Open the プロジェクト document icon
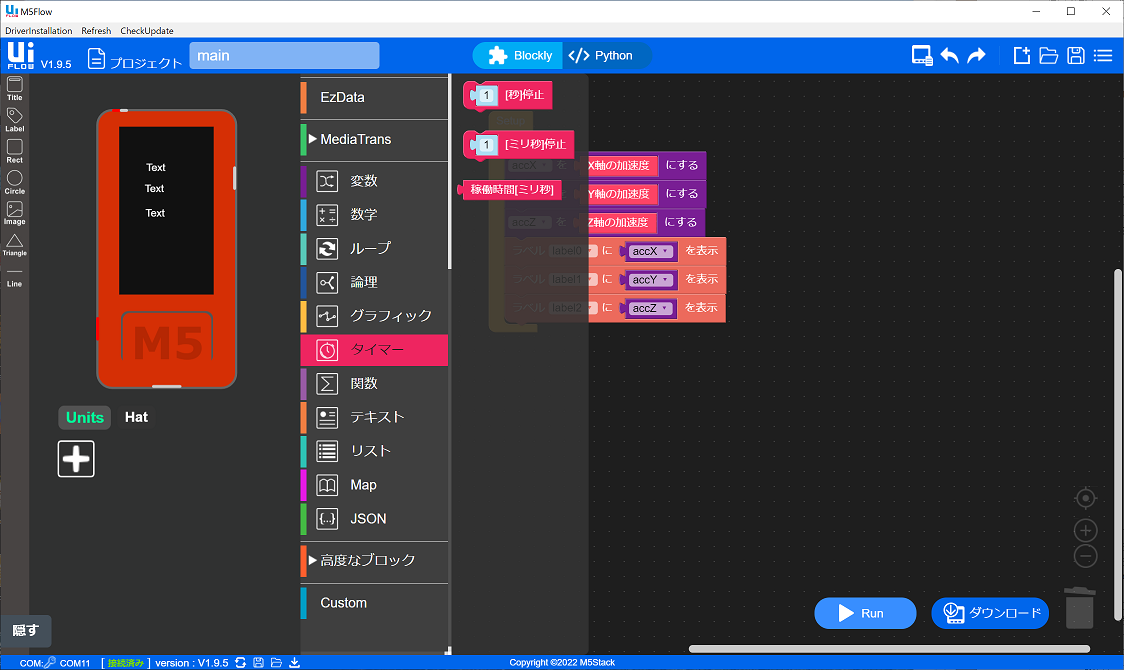 click(96, 58)
